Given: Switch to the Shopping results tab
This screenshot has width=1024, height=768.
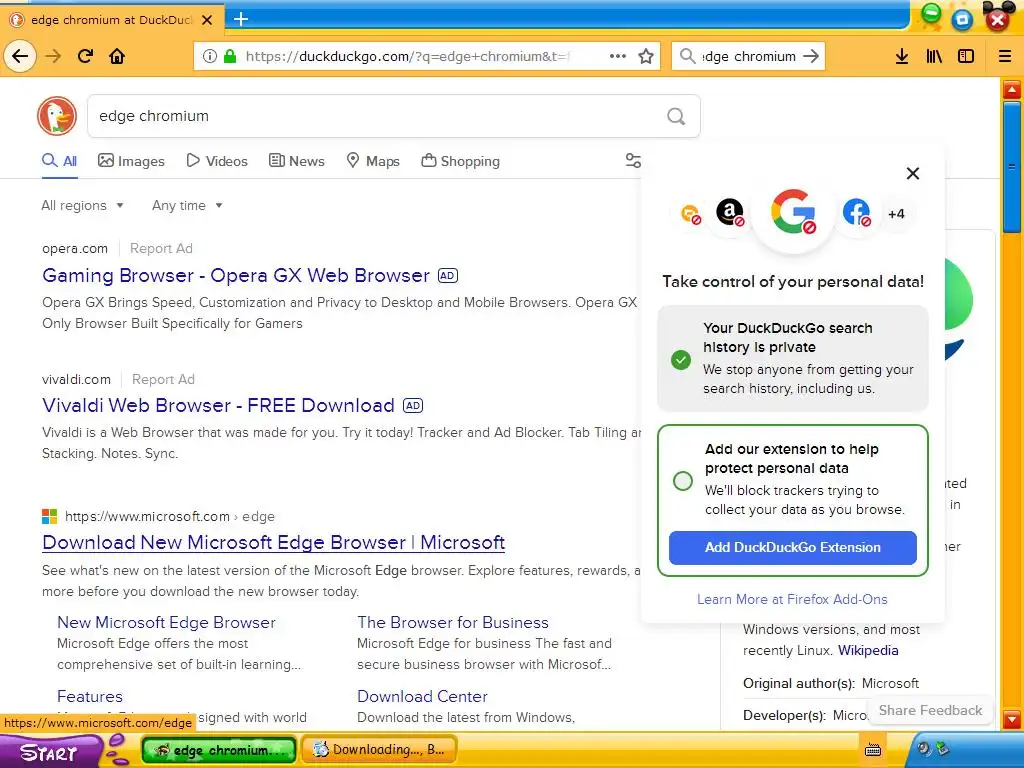Looking at the screenshot, I should [460, 161].
